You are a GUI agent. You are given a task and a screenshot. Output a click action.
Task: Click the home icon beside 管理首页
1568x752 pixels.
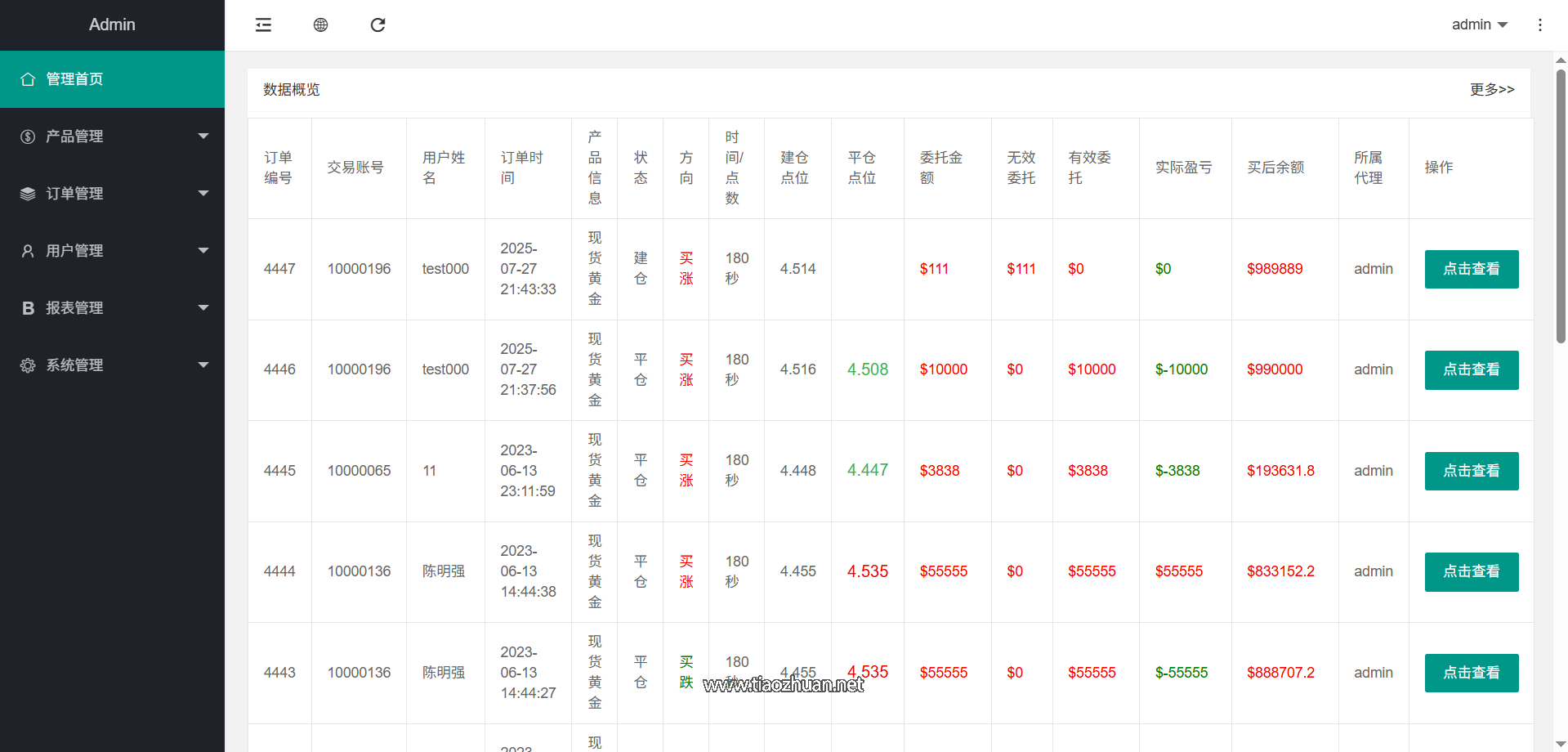point(28,79)
